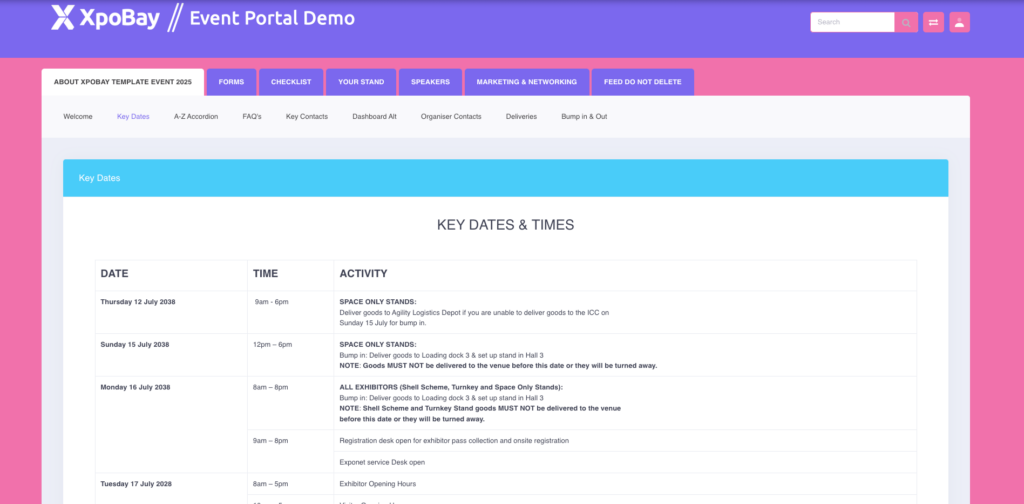Viewport: 1024px width, 504px height.
Task: Type in the Search input field
Action: pos(852,22)
